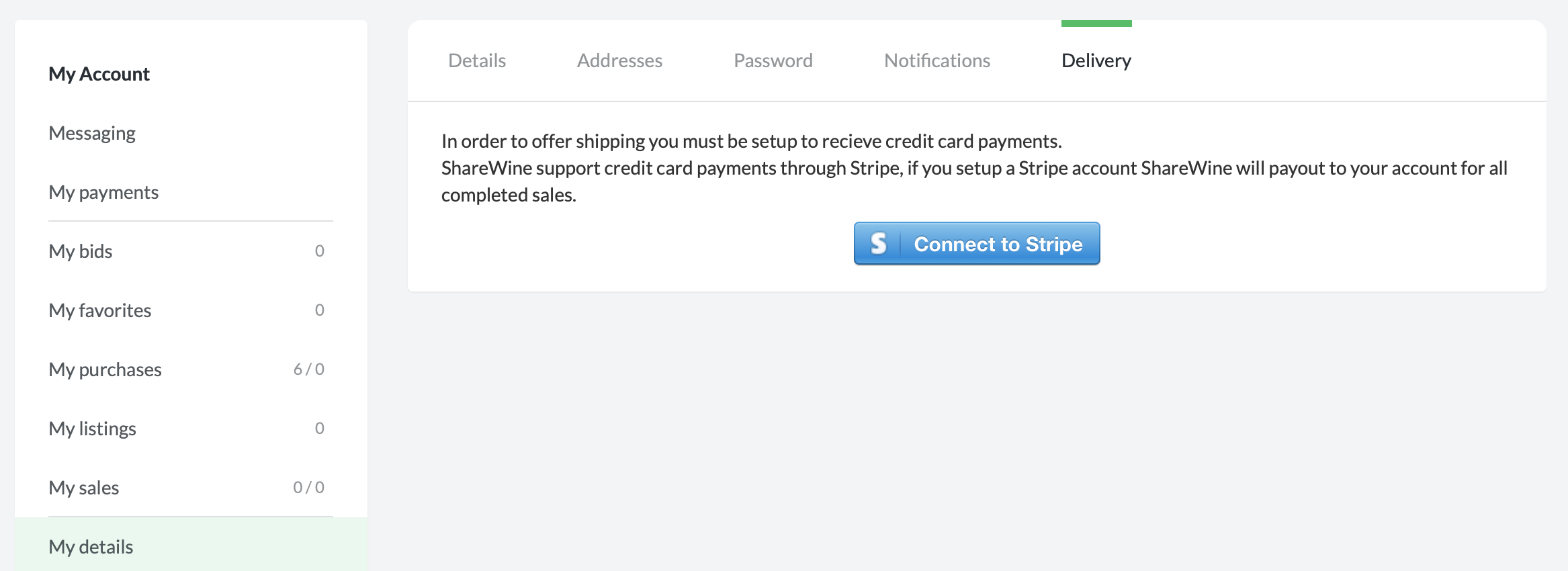This screenshot has height=571, width=1568.
Task: Click the My listings count badge
Action: [320, 429]
